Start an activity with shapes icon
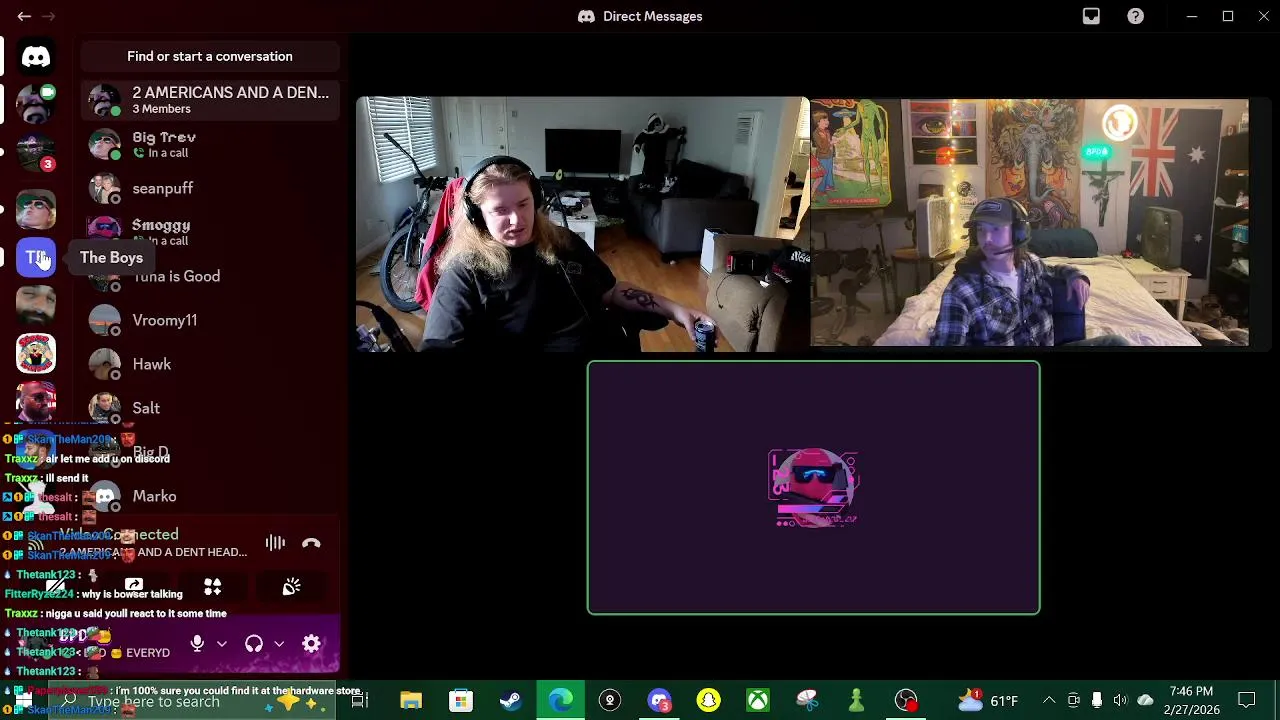The height and width of the screenshot is (720, 1280). (x=213, y=586)
